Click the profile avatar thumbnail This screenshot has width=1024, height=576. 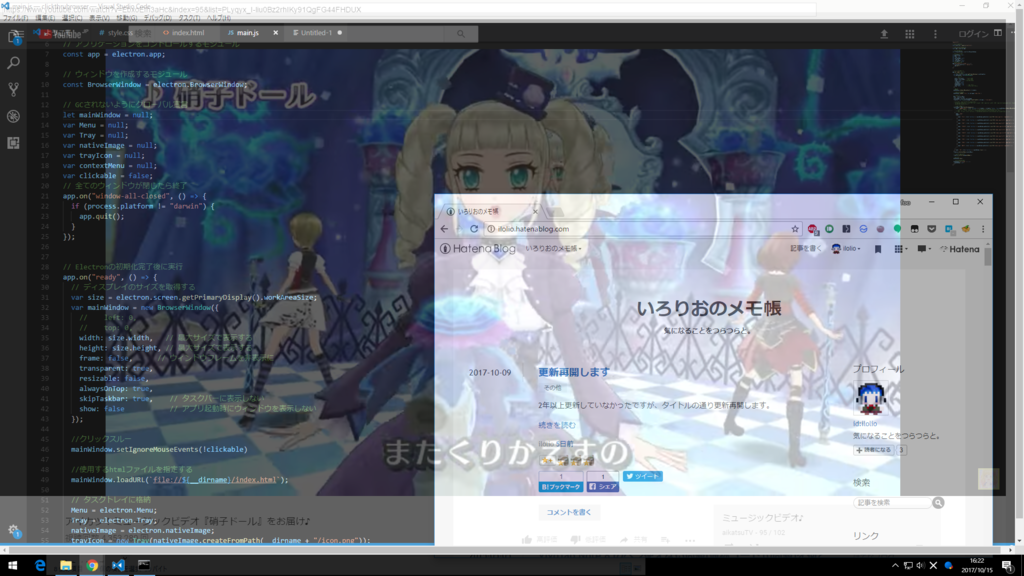click(871, 398)
